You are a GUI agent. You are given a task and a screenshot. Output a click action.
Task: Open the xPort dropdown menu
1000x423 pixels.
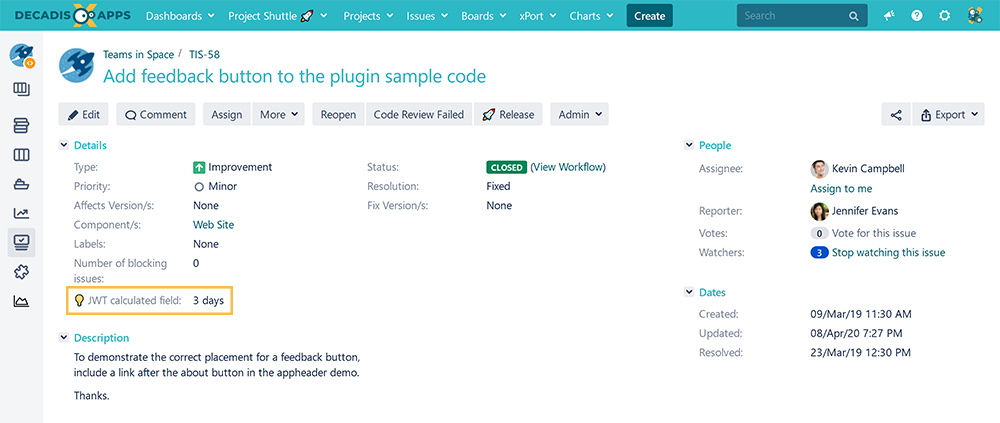point(538,16)
